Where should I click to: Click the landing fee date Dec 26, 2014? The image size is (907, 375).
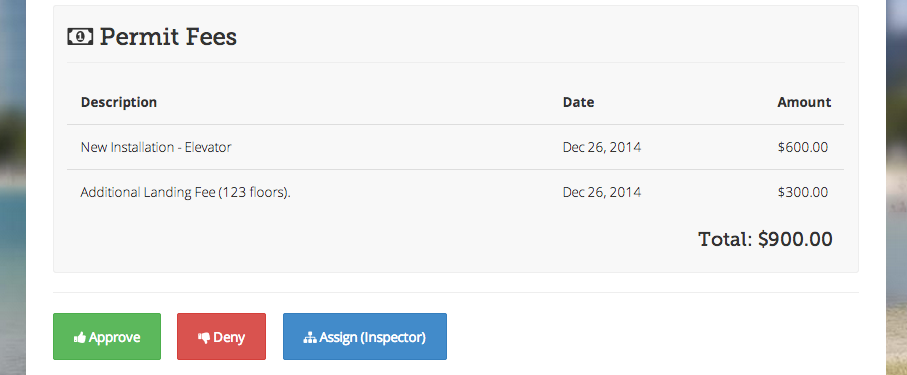602,192
